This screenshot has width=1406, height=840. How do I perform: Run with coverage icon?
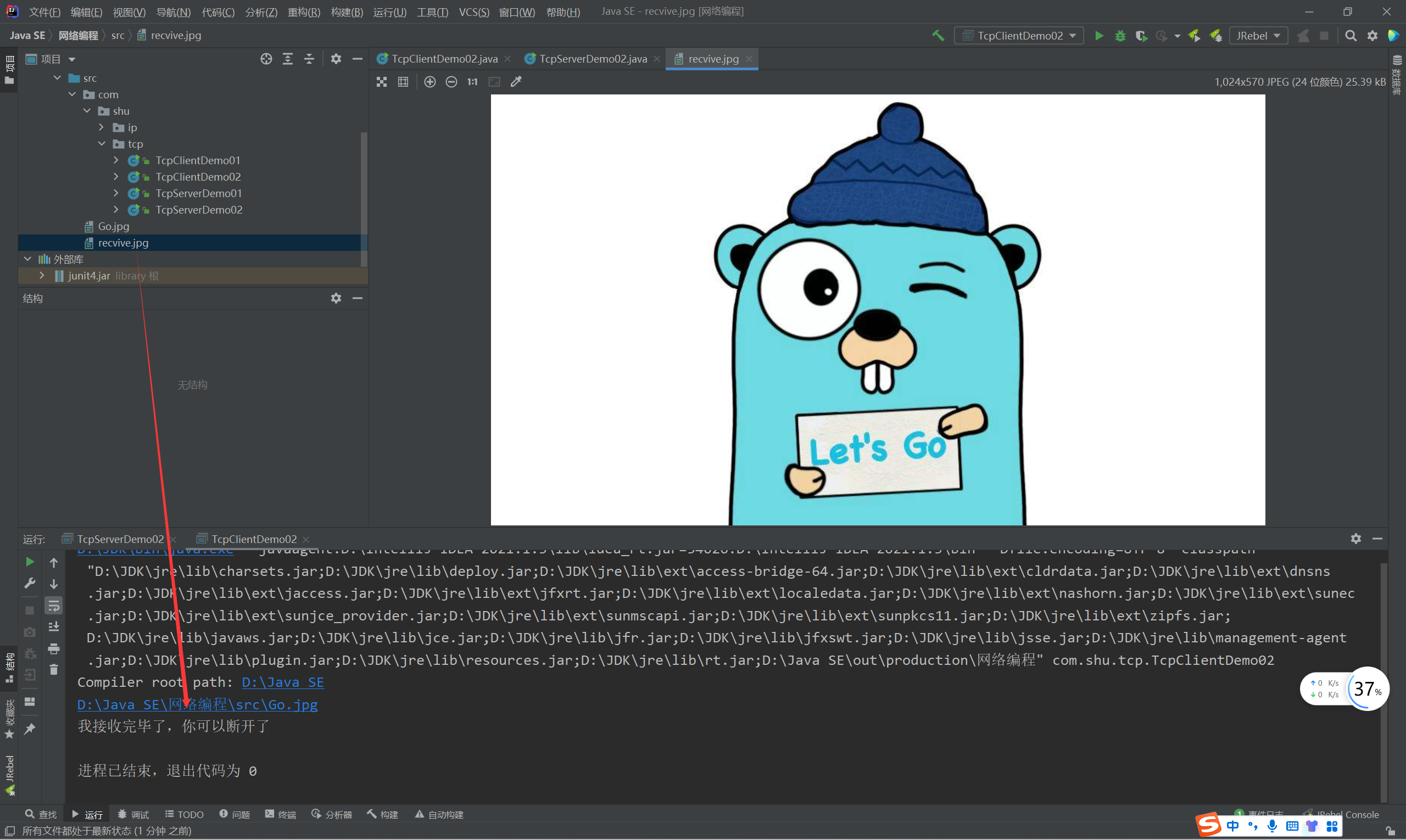point(1141,36)
